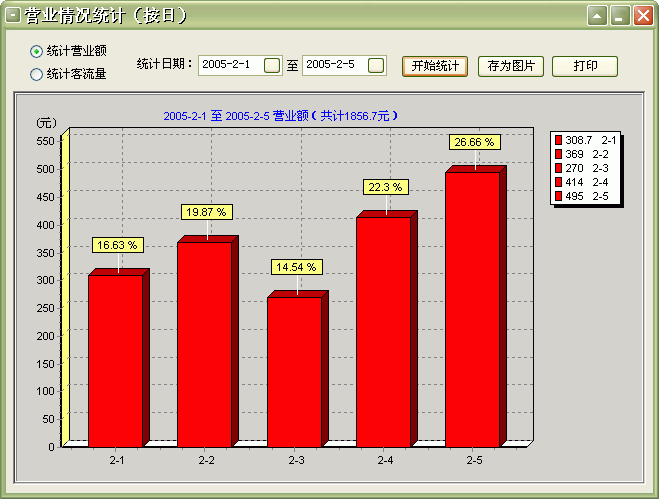
Task: Click the tallest red bar for 2-5
Action: 472,310
